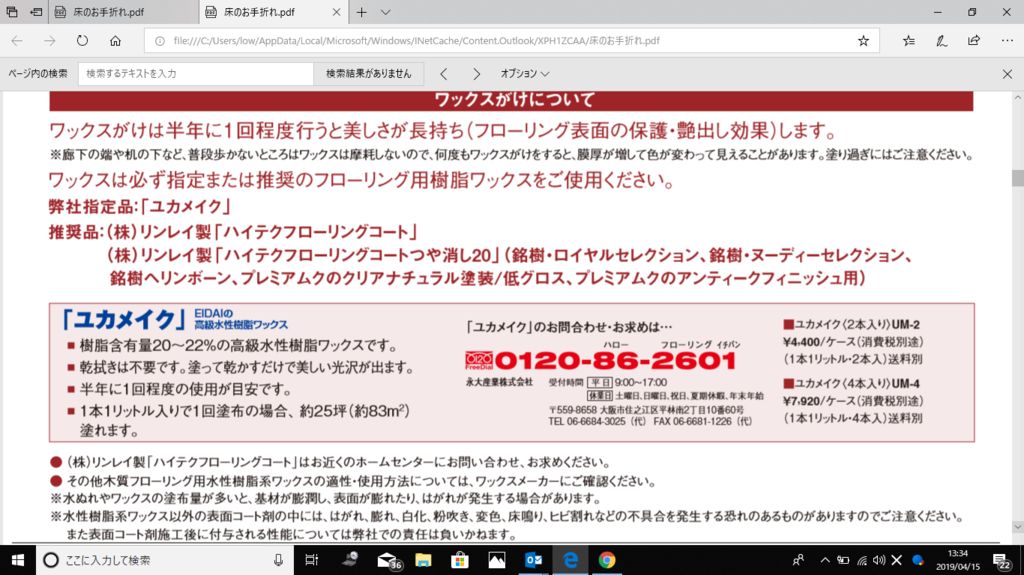The width and height of the screenshot is (1024, 575).
Task: Click the 検索結果がありません status text
Action: tap(369, 74)
